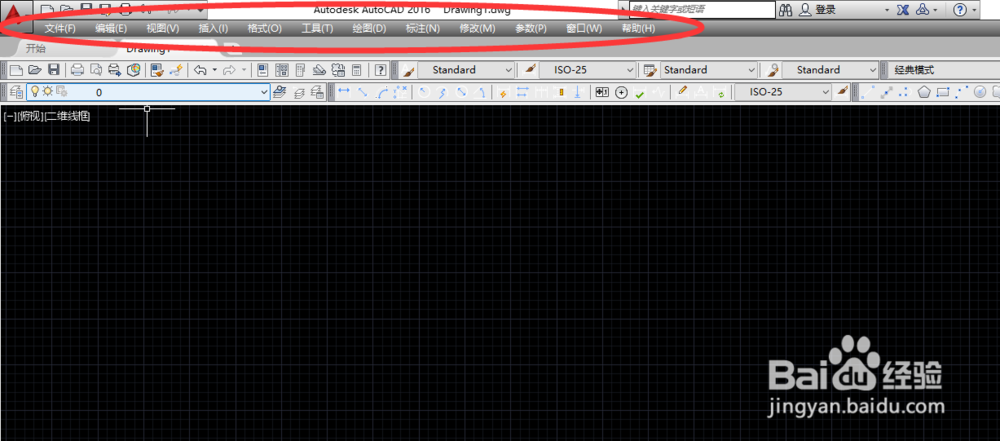1000x441 pixels.
Task: Click the New drawing icon in Standard toolbar
Action: click(x=16, y=70)
